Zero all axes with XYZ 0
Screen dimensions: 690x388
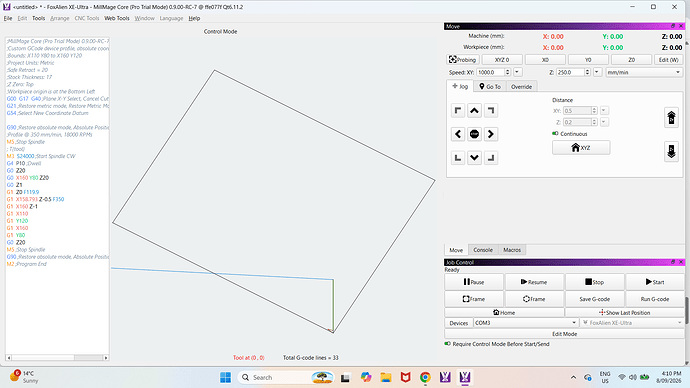tap(502, 59)
